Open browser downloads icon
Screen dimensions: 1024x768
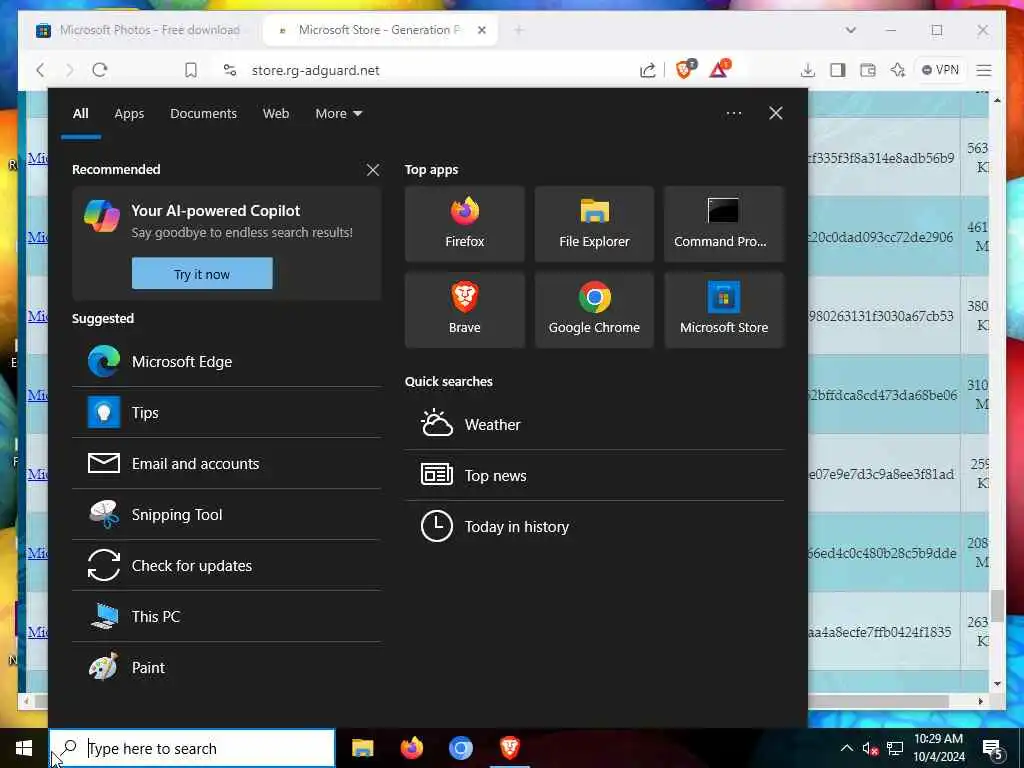(808, 70)
